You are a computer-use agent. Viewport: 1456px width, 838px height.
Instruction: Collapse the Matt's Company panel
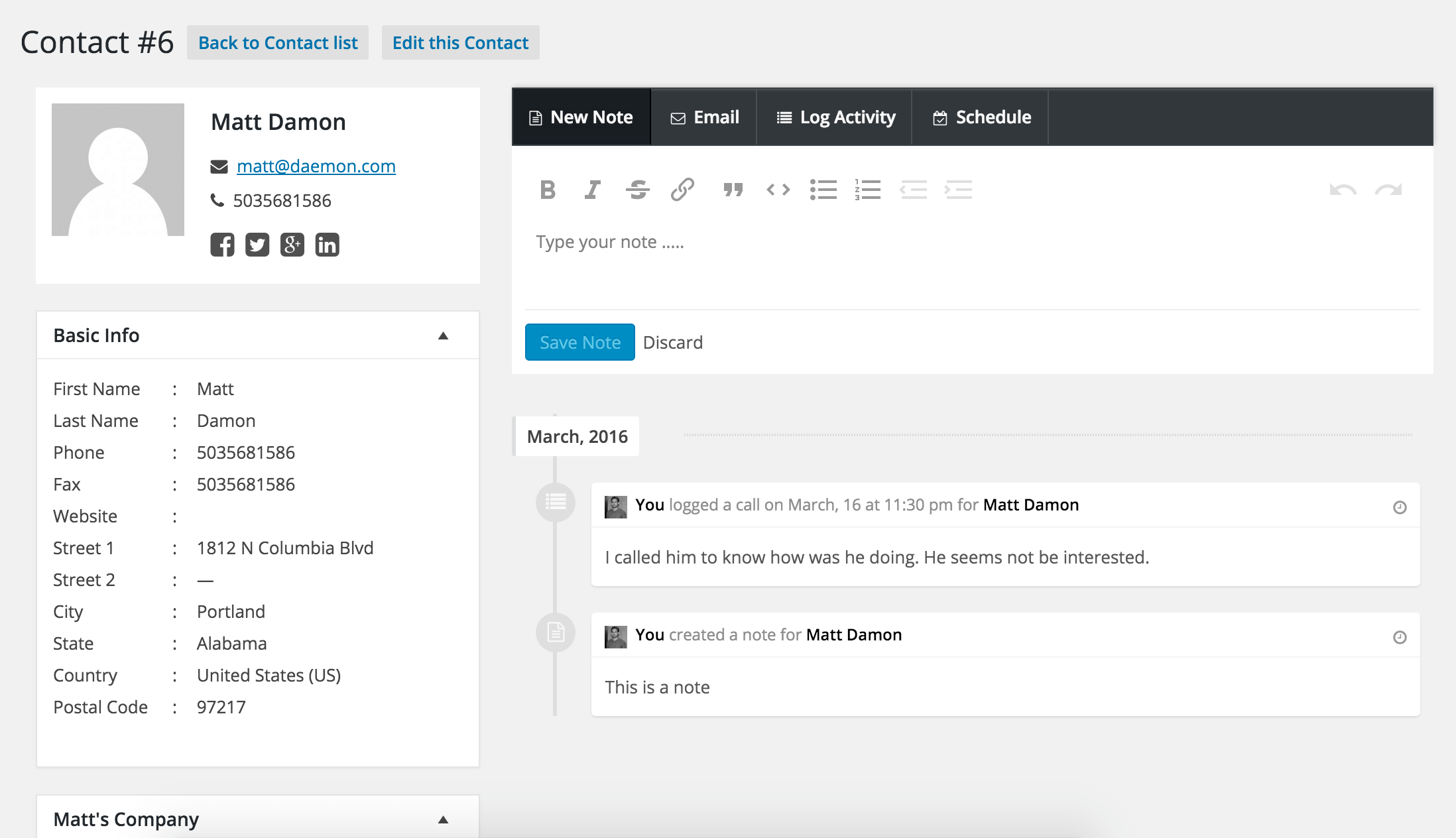pos(443,819)
